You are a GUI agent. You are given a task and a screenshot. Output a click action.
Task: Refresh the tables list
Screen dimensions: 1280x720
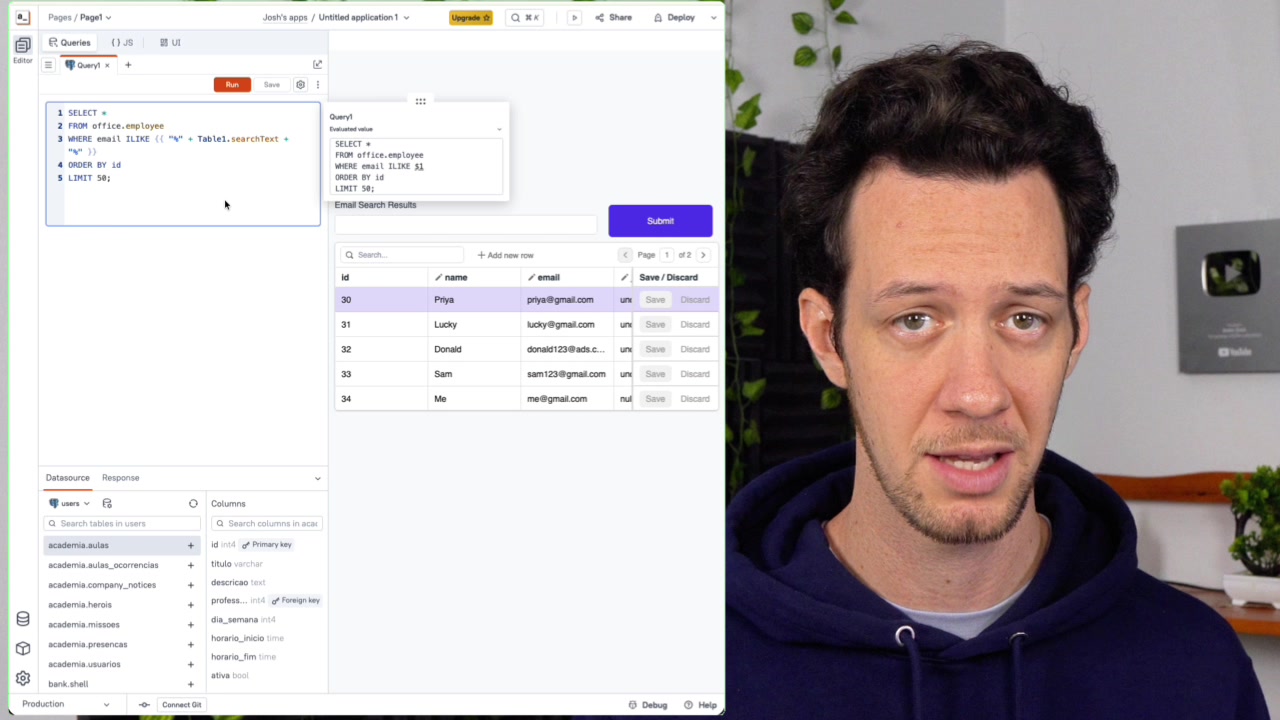tap(193, 503)
